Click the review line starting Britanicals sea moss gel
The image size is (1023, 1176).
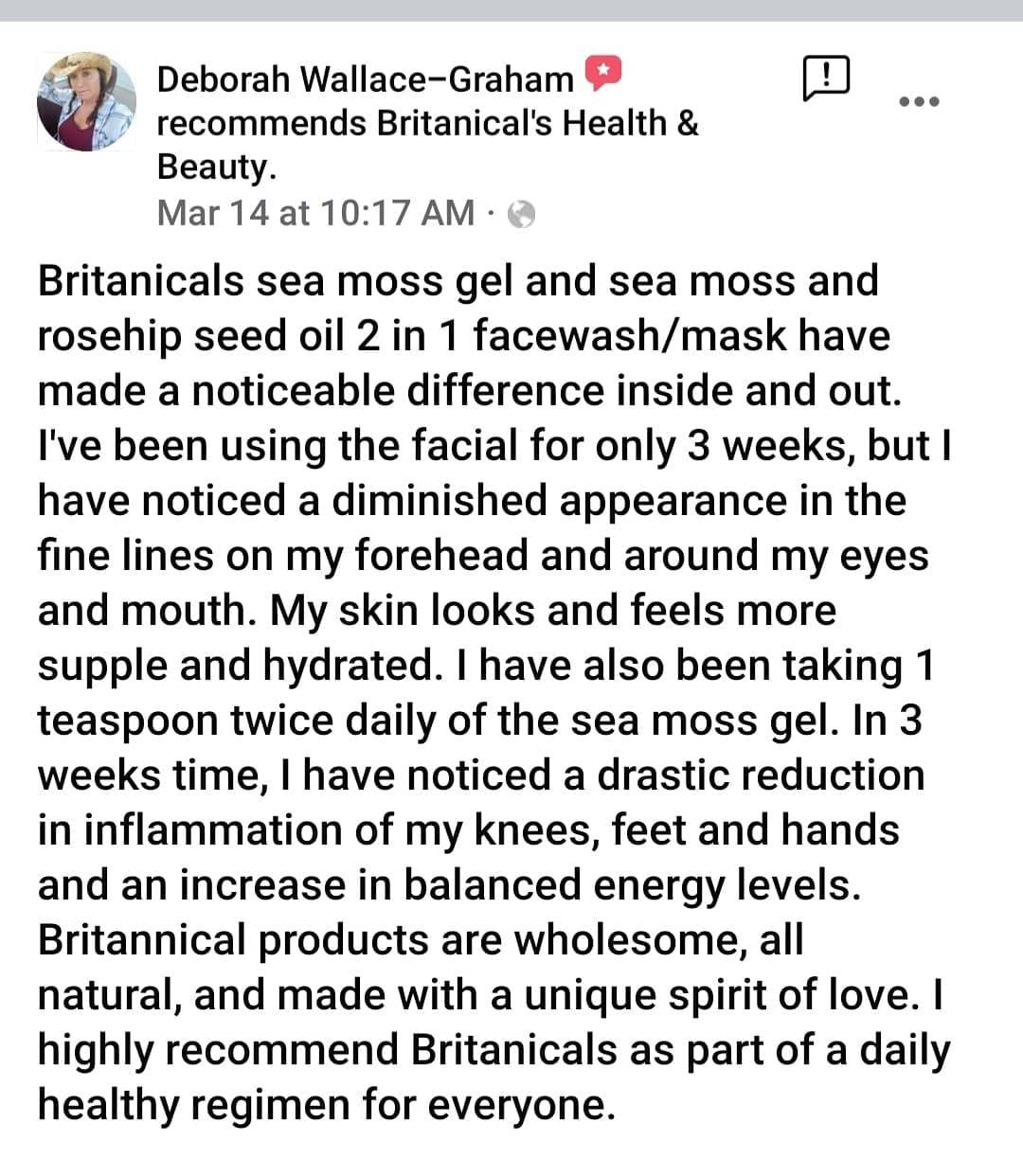tap(458, 282)
